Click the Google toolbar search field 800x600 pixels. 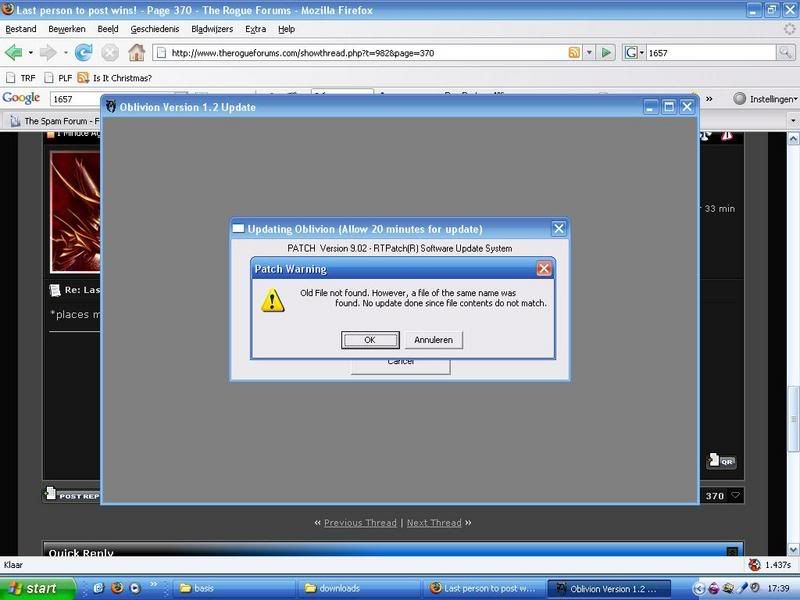coord(75,99)
